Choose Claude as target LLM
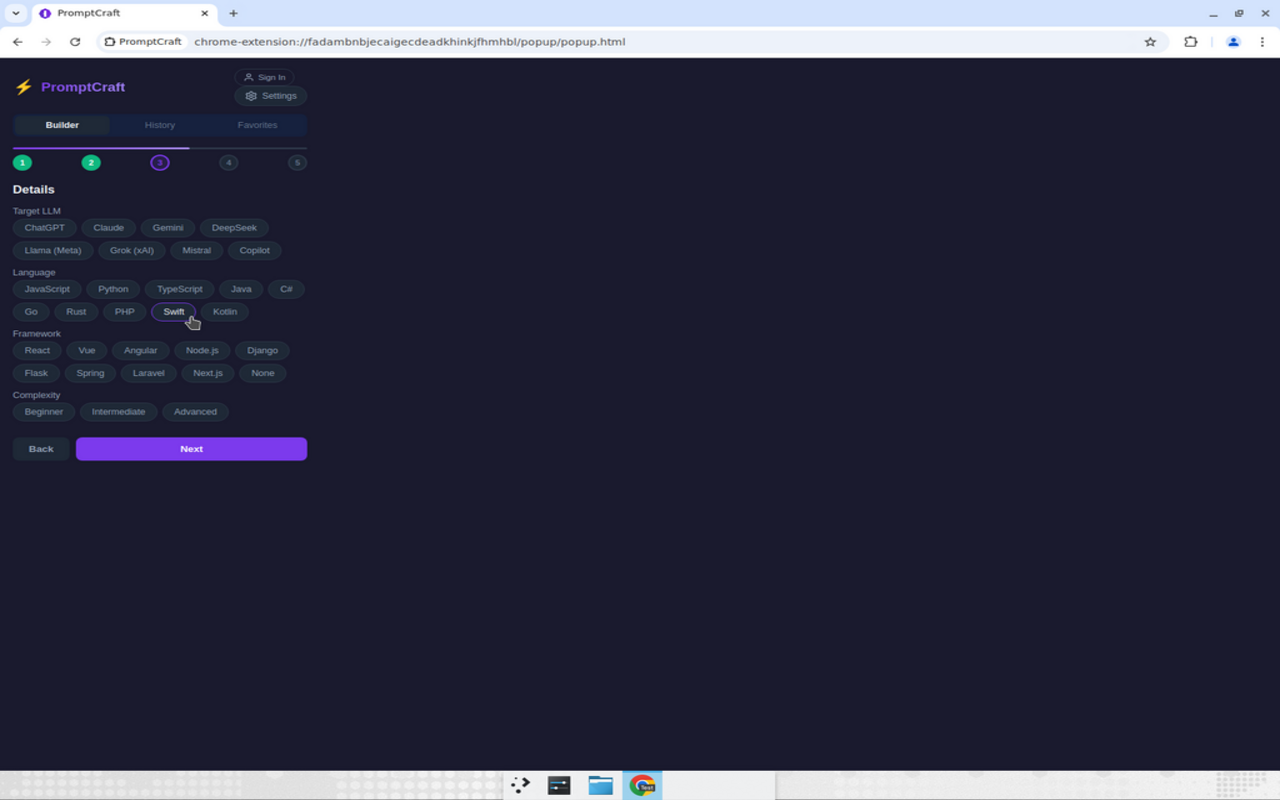Viewport: 1280px width, 800px height. tap(109, 228)
